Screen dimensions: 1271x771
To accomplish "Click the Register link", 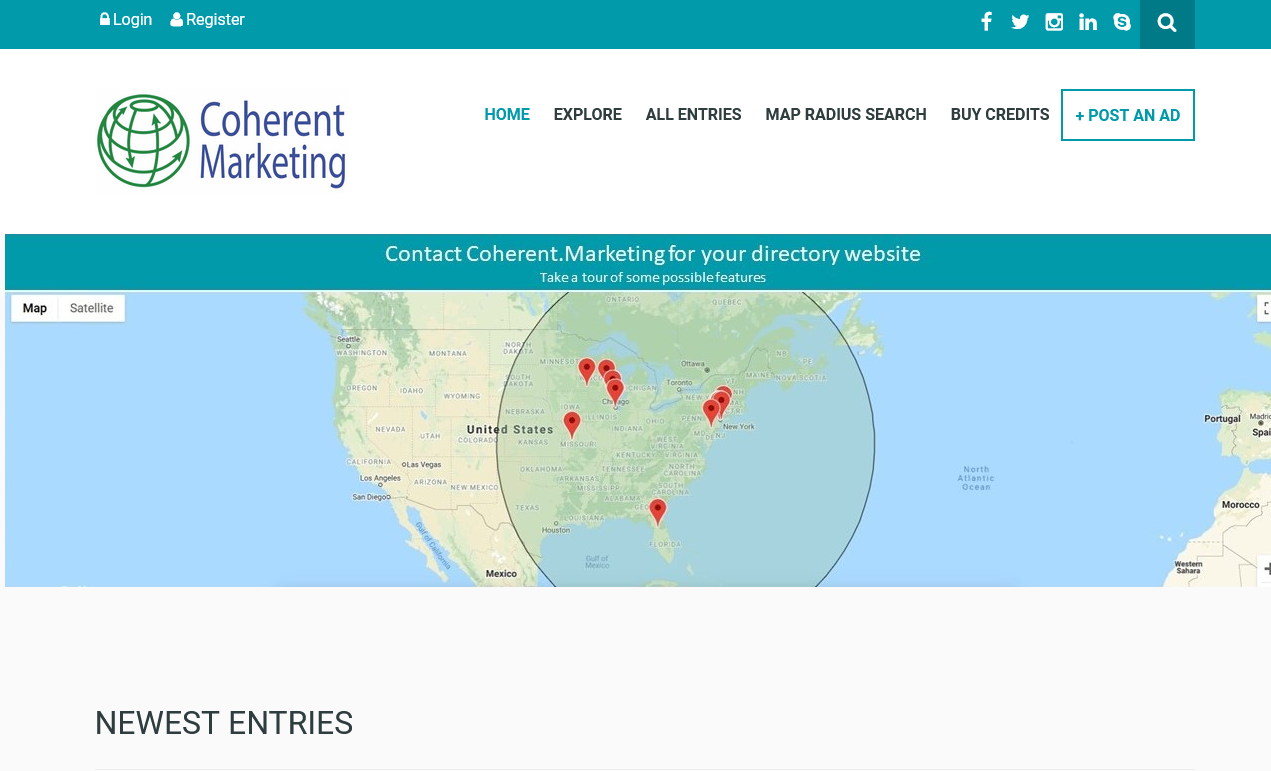I will 208,20.
